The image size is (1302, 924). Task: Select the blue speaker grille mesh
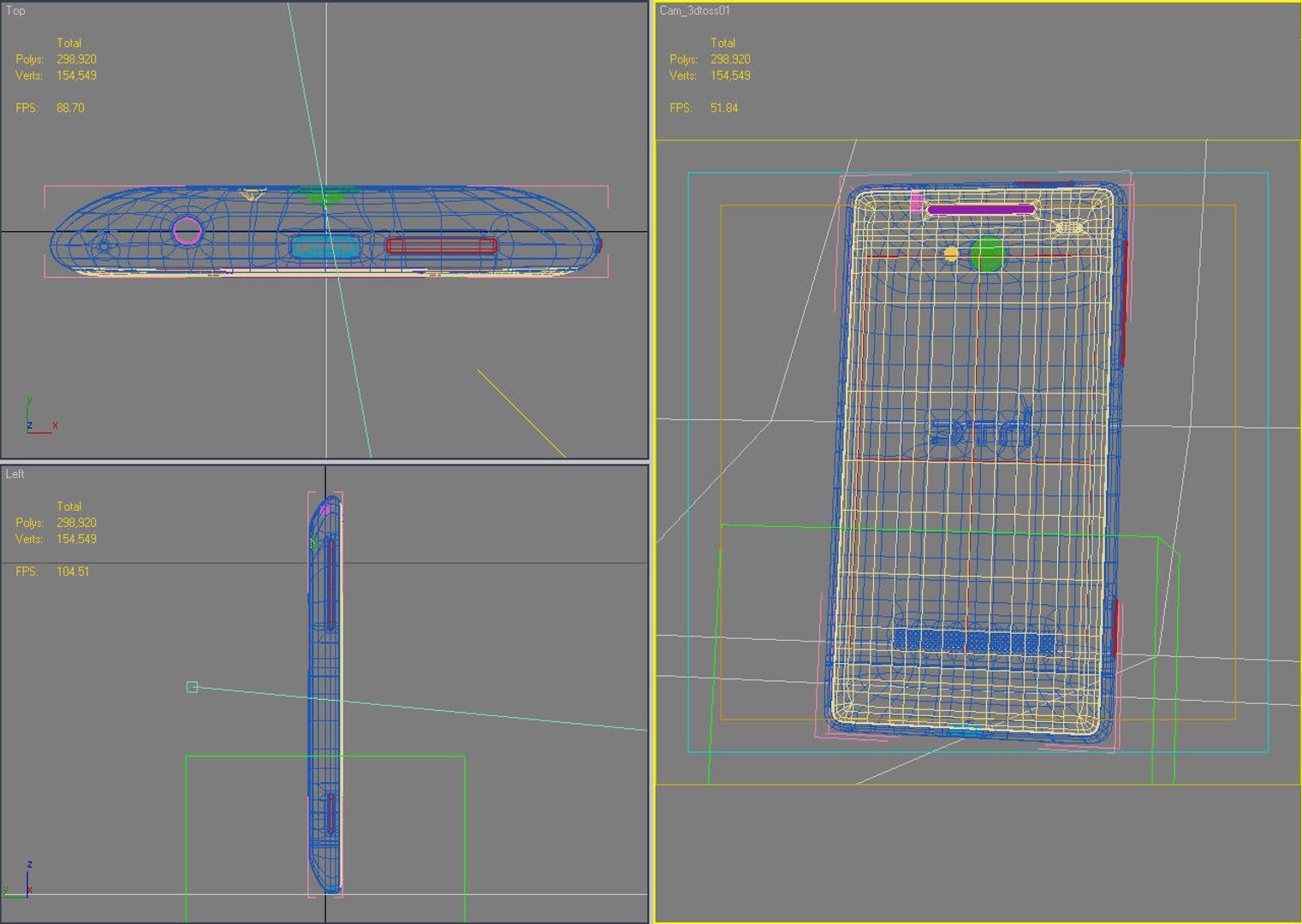coord(973,643)
